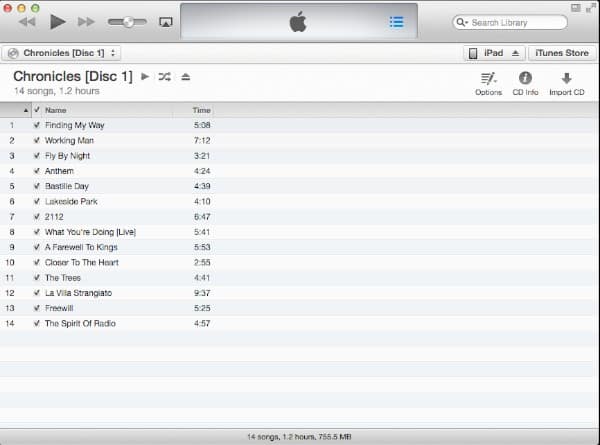
Task: Open the Chronicles [Disc 1] source dropdown
Action: pos(61,53)
